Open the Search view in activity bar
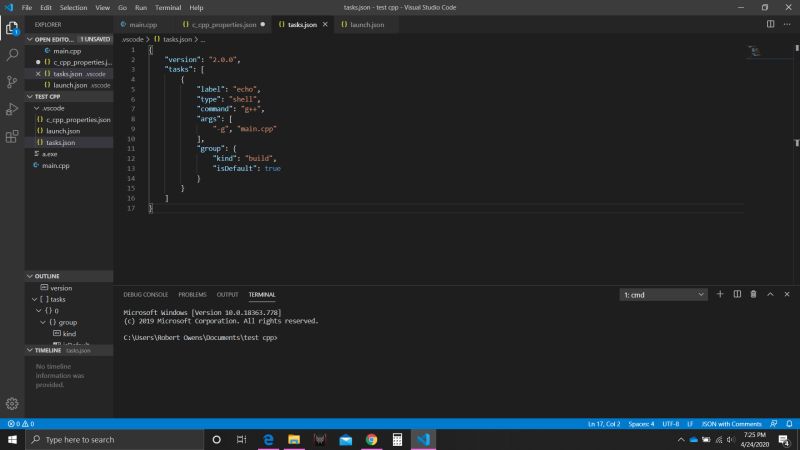 pos(12,55)
